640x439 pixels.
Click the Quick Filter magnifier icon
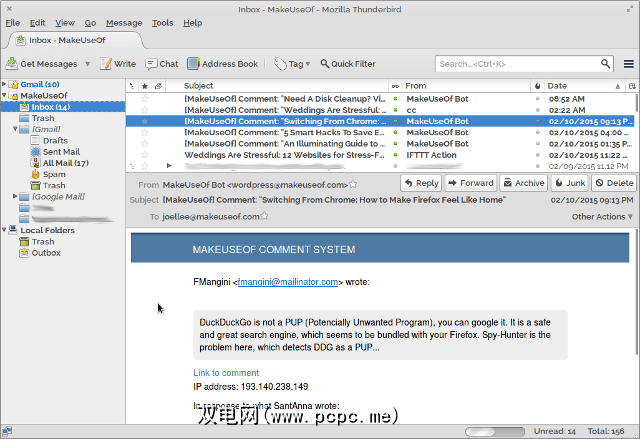[324, 64]
